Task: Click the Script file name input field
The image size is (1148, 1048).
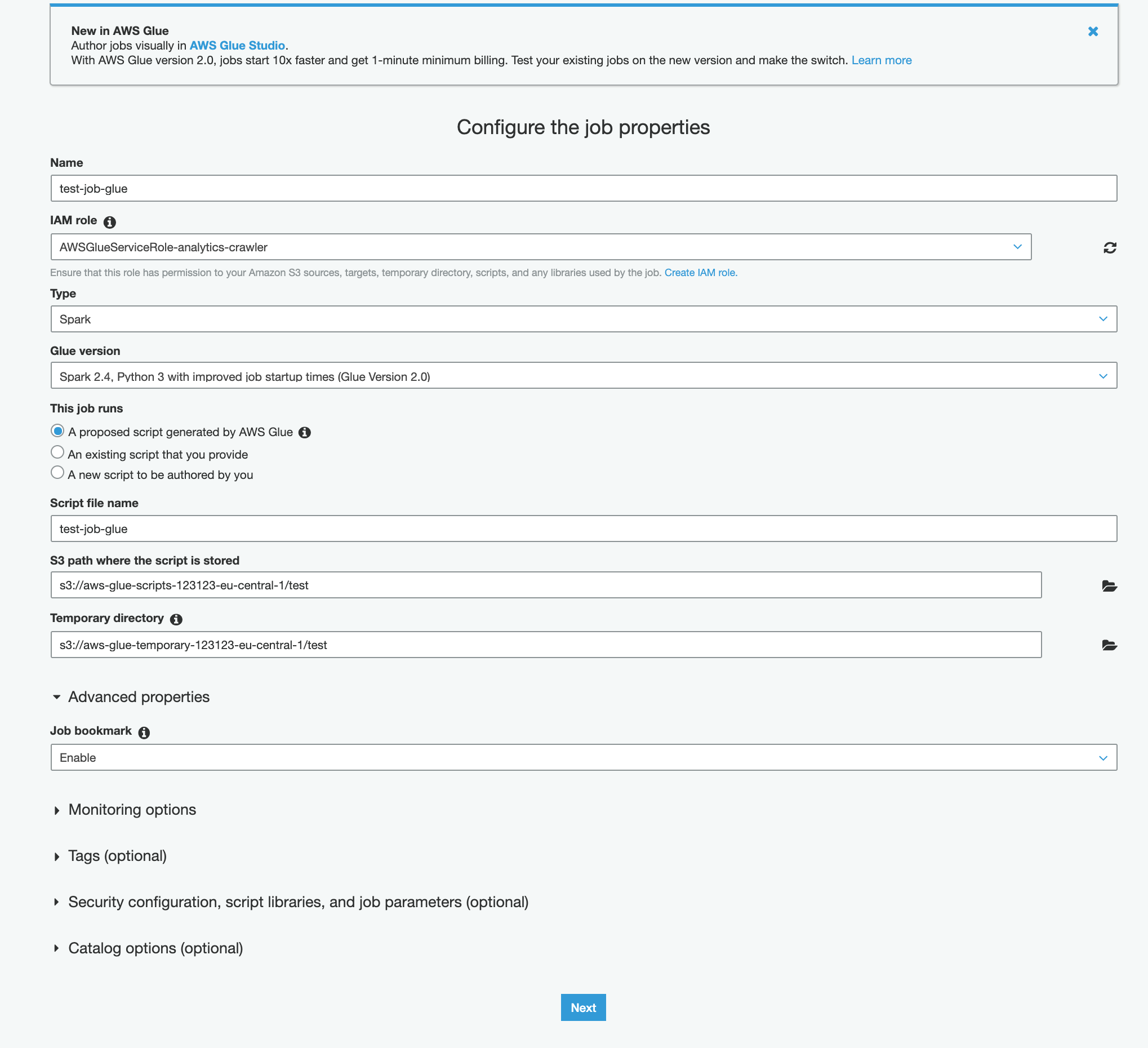Action: pos(583,529)
